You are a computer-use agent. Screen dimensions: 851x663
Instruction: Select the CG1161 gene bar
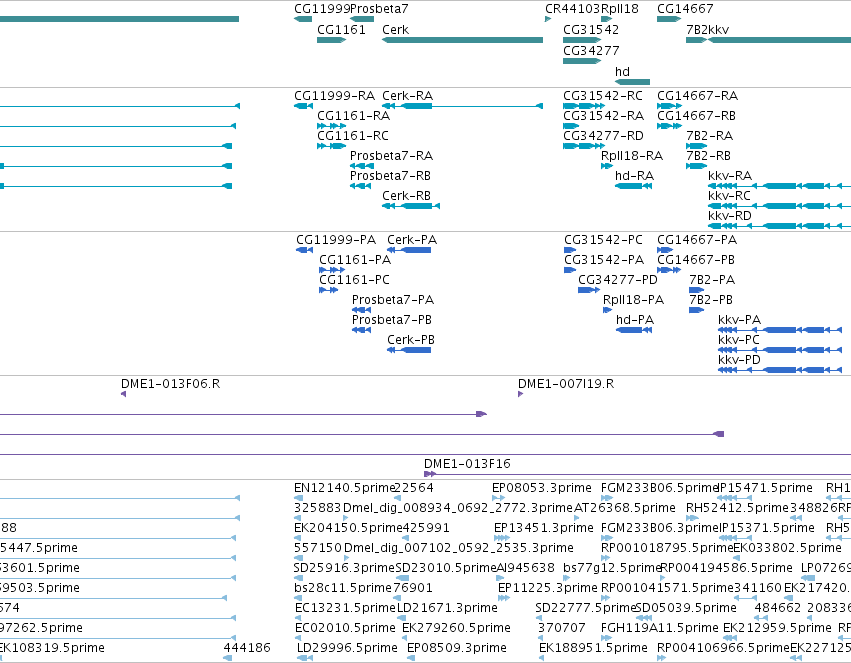pos(332,40)
